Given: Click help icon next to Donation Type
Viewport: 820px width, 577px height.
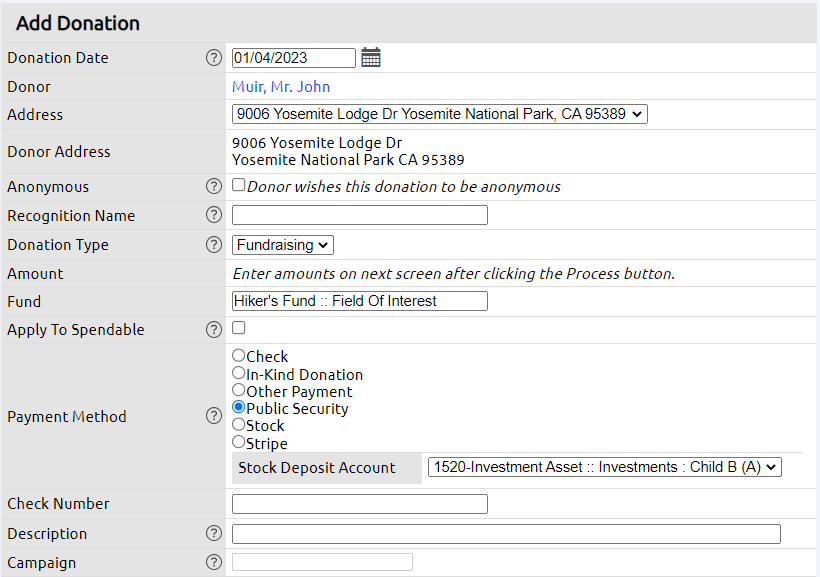Looking at the screenshot, I should (x=213, y=244).
